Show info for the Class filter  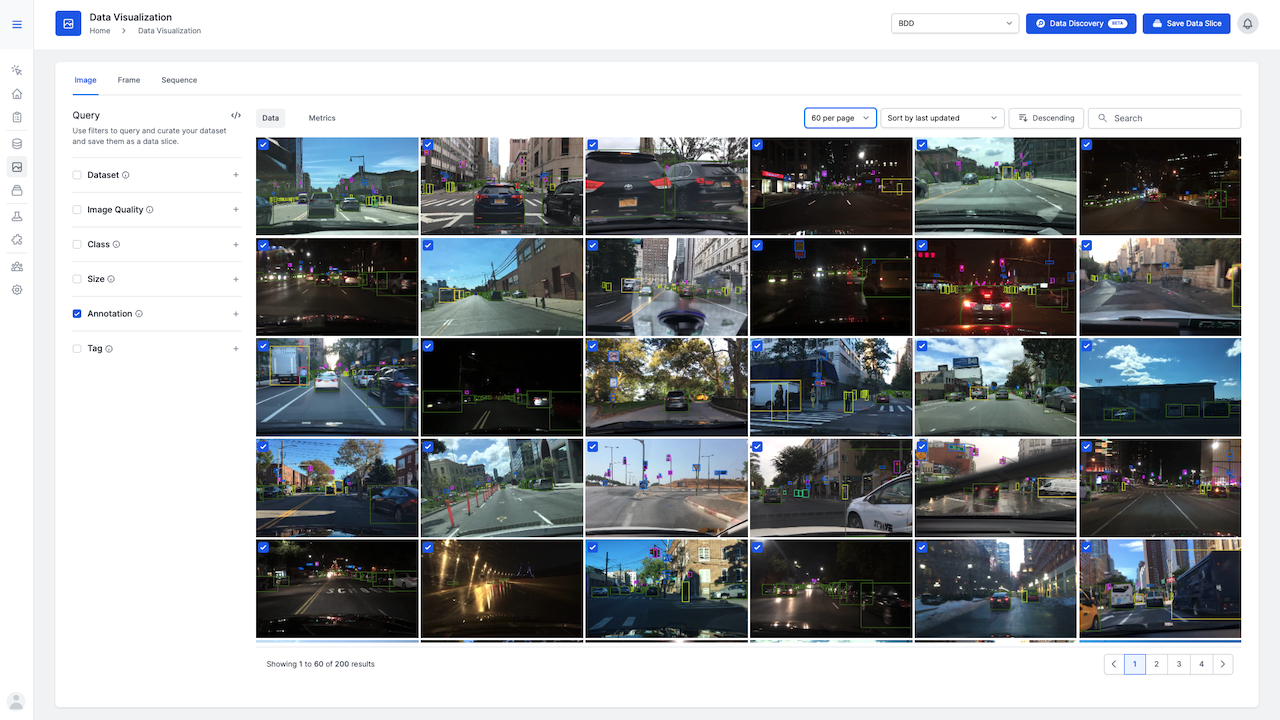pyautogui.click(x=117, y=245)
